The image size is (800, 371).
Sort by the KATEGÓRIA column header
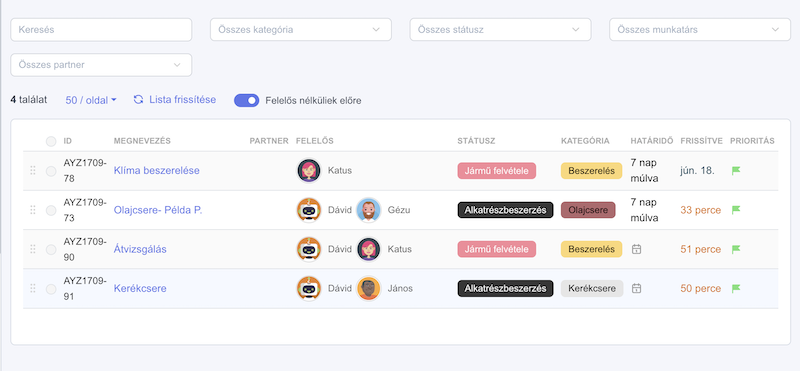(x=585, y=141)
